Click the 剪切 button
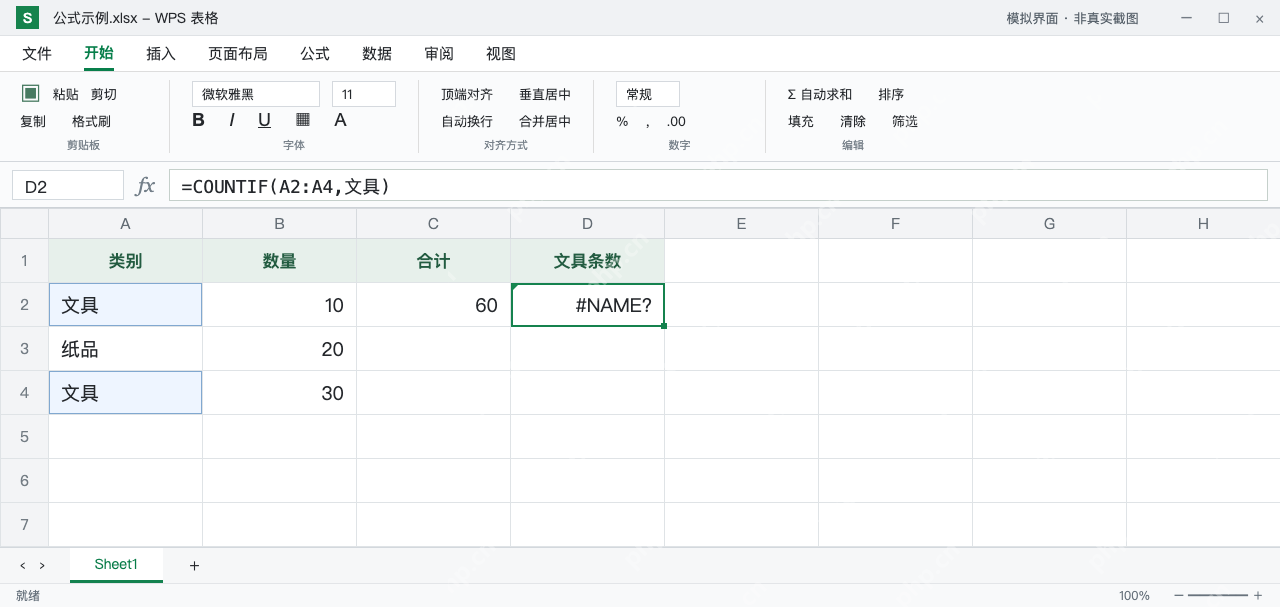1280x608 pixels. (104, 94)
